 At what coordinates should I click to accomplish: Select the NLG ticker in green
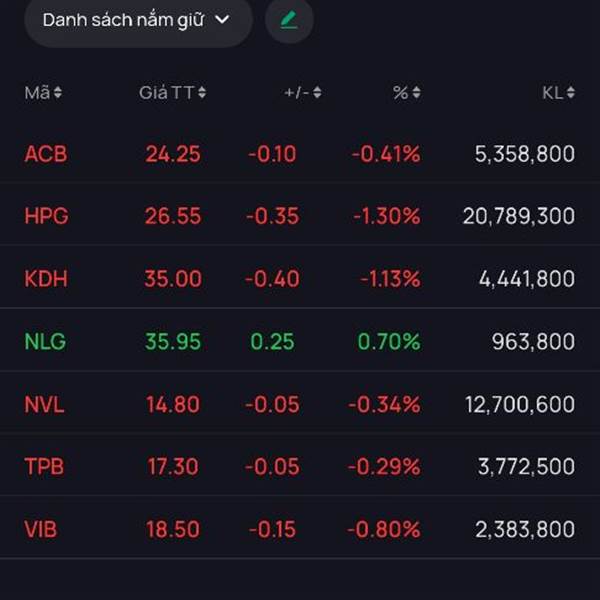point(45,341)
